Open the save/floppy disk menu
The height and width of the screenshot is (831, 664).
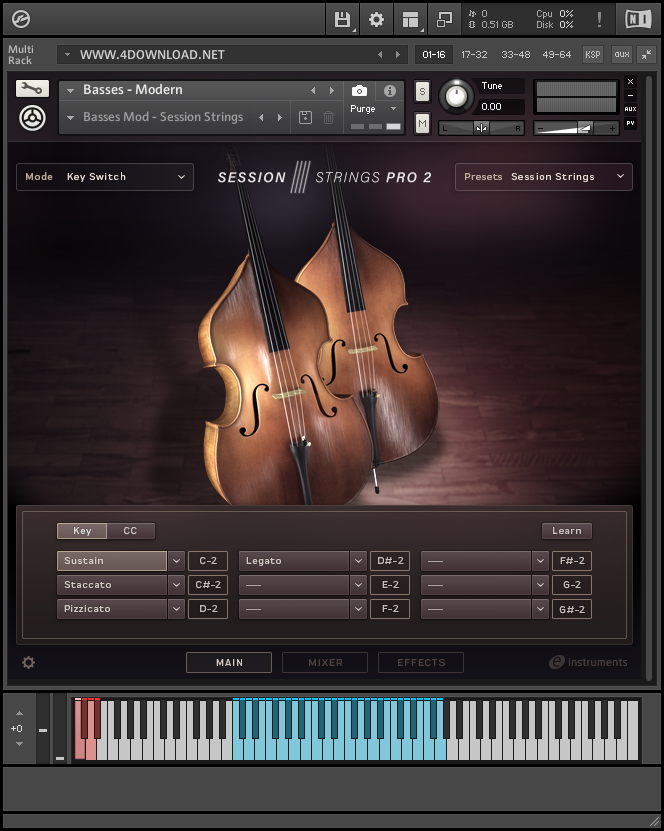coord(342,20)
